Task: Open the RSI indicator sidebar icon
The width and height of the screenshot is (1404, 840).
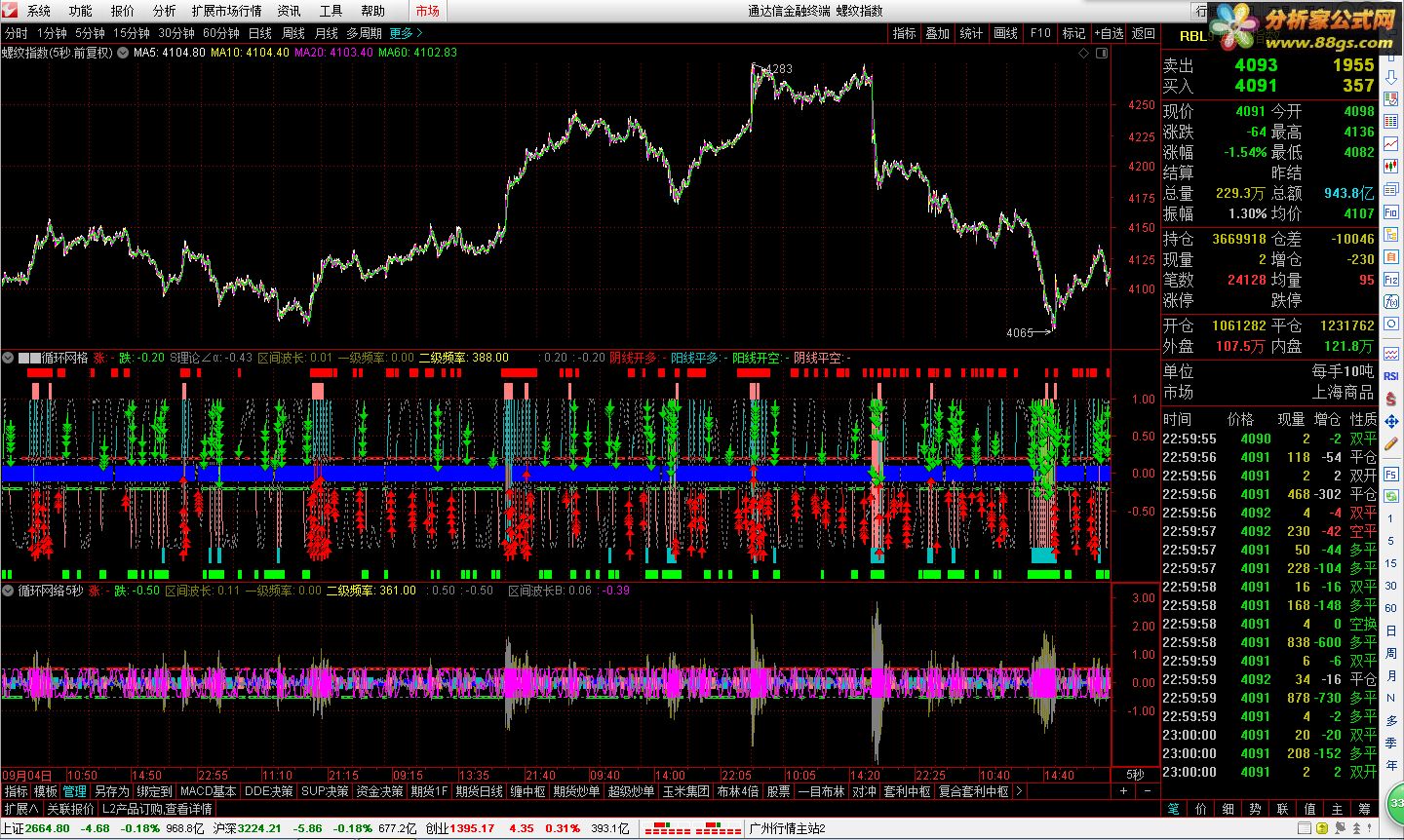Action: (x=1391, y=376)
